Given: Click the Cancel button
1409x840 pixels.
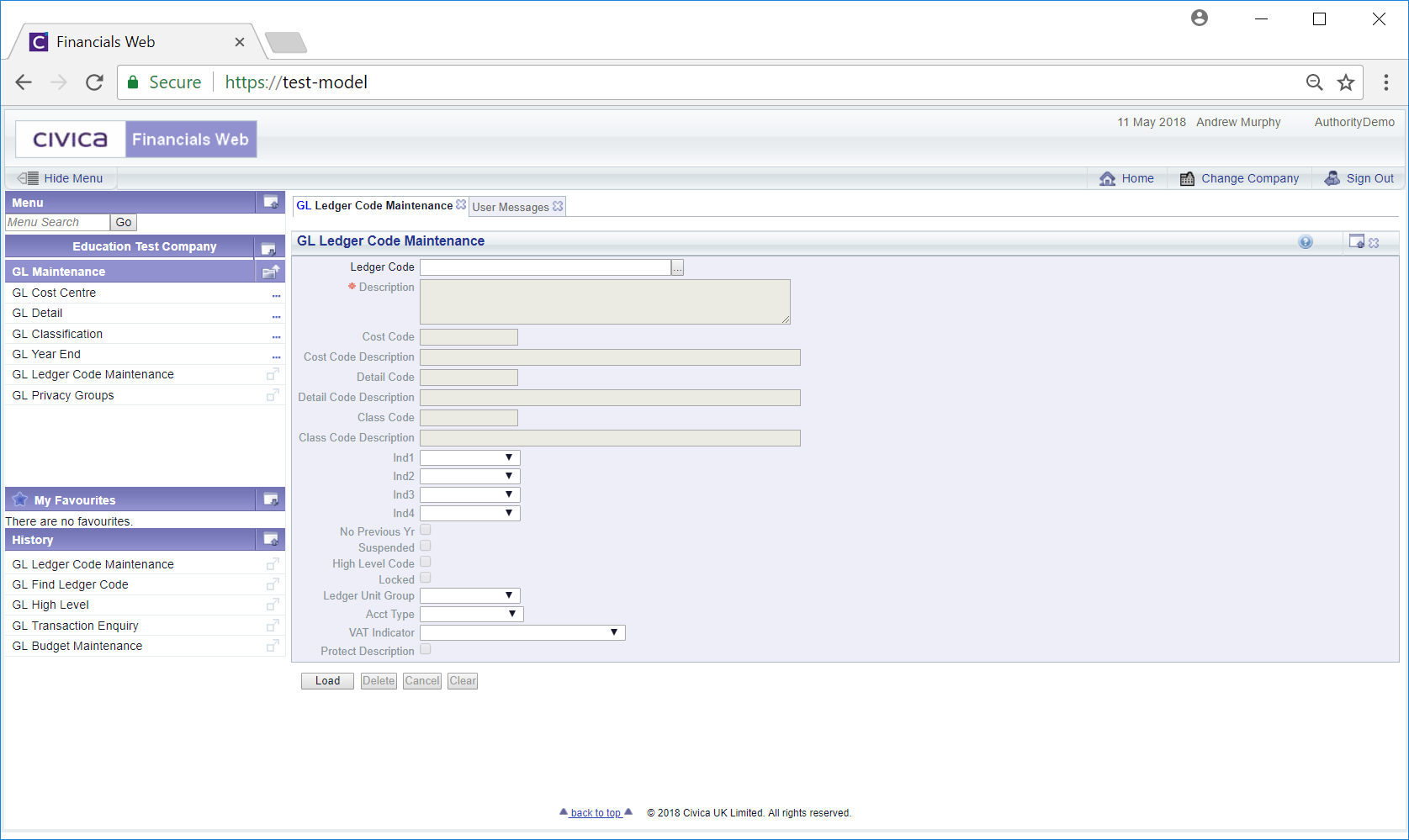Looking at the screenshot, I should pos(421,681).
